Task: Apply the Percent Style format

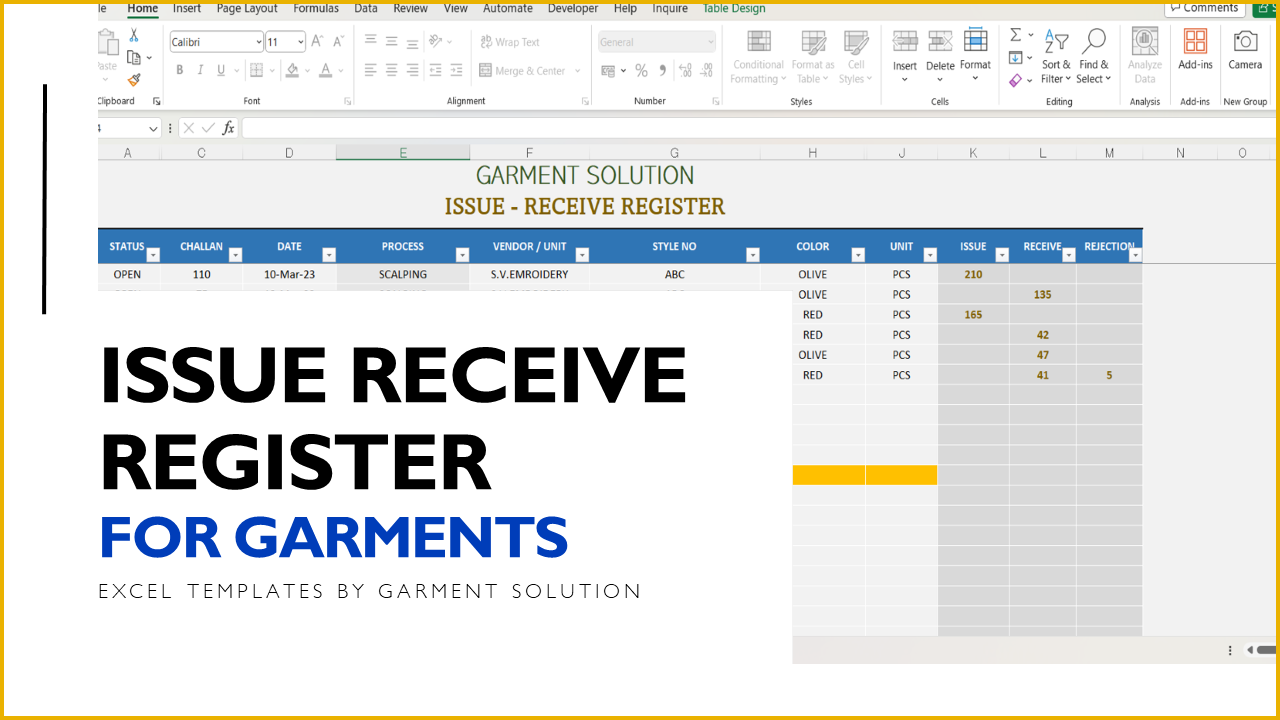Action: 641,71
